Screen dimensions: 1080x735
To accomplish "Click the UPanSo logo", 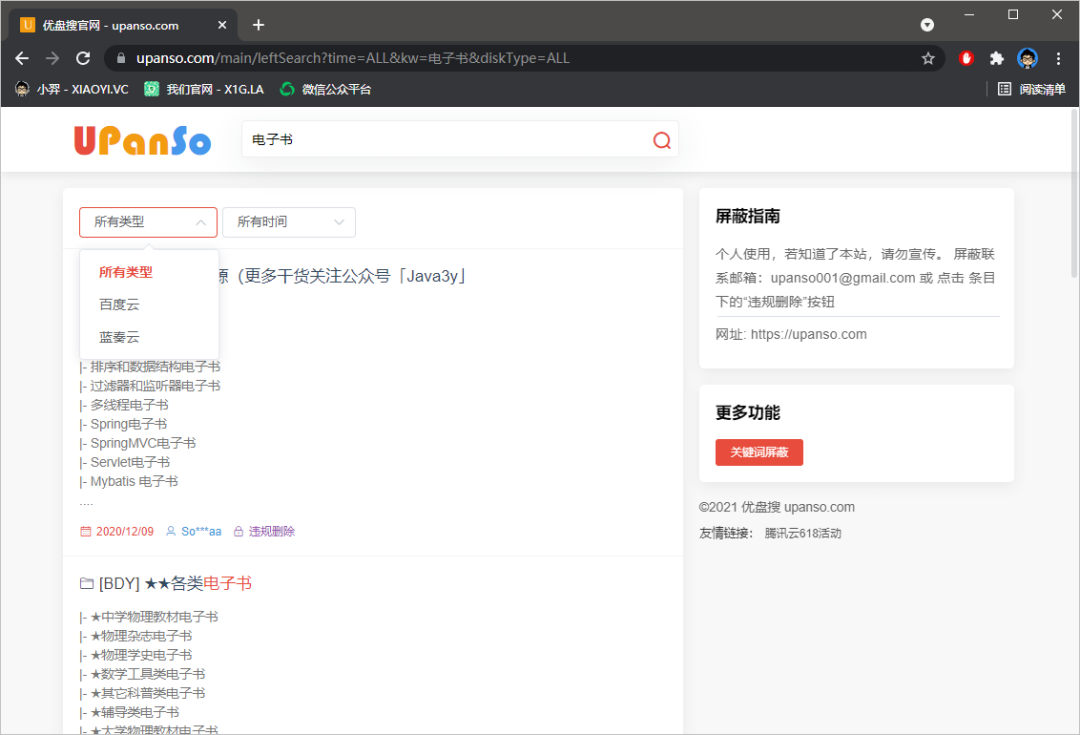I will point(143,140).
